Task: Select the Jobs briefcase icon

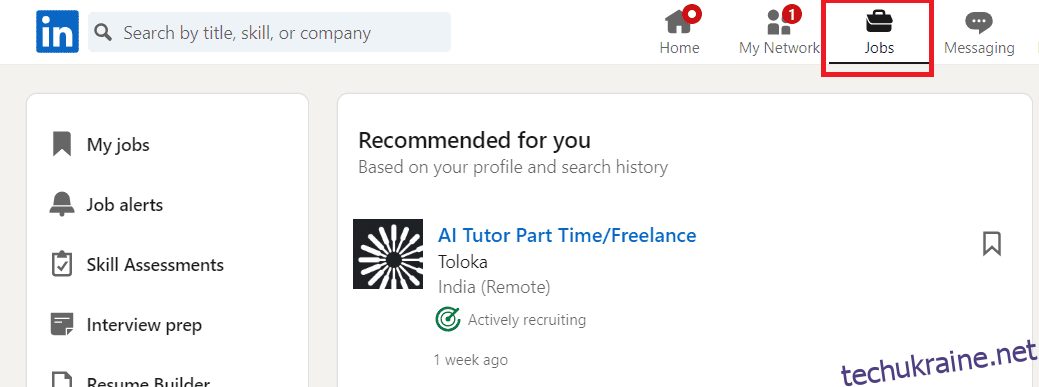Action: [879, 21]
